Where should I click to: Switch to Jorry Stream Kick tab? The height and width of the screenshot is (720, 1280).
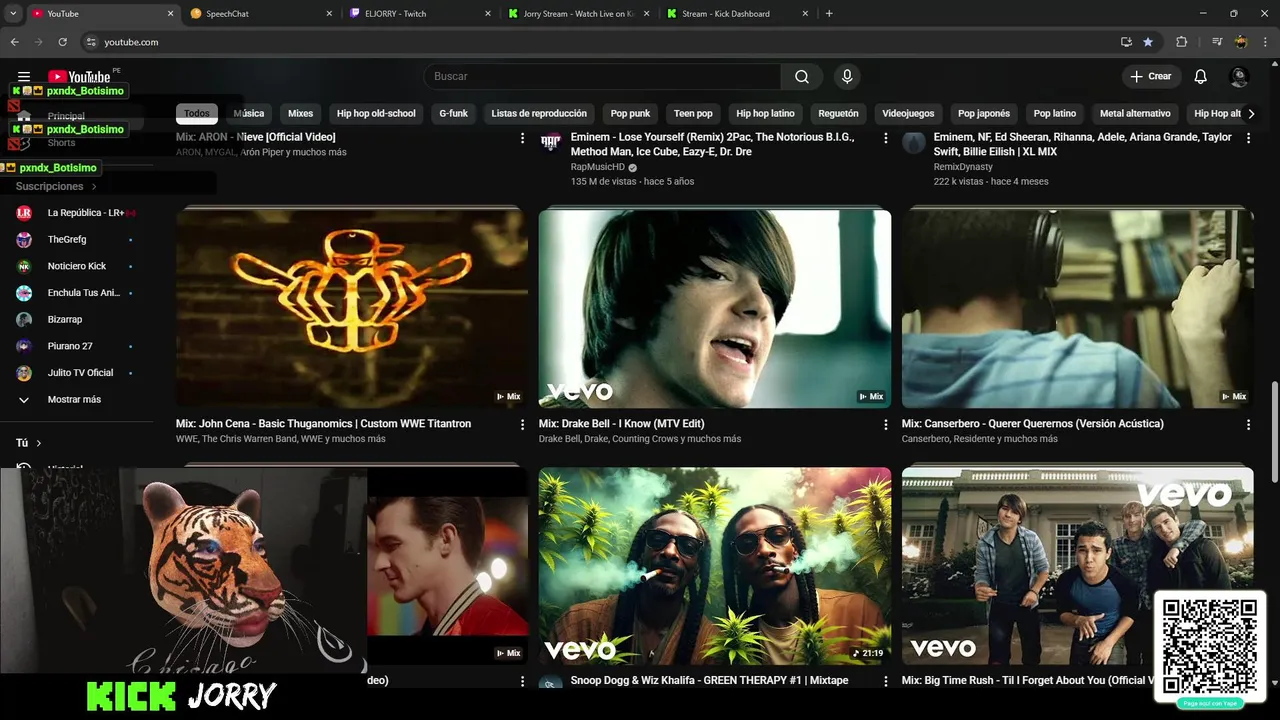click(x=578, y=14)
